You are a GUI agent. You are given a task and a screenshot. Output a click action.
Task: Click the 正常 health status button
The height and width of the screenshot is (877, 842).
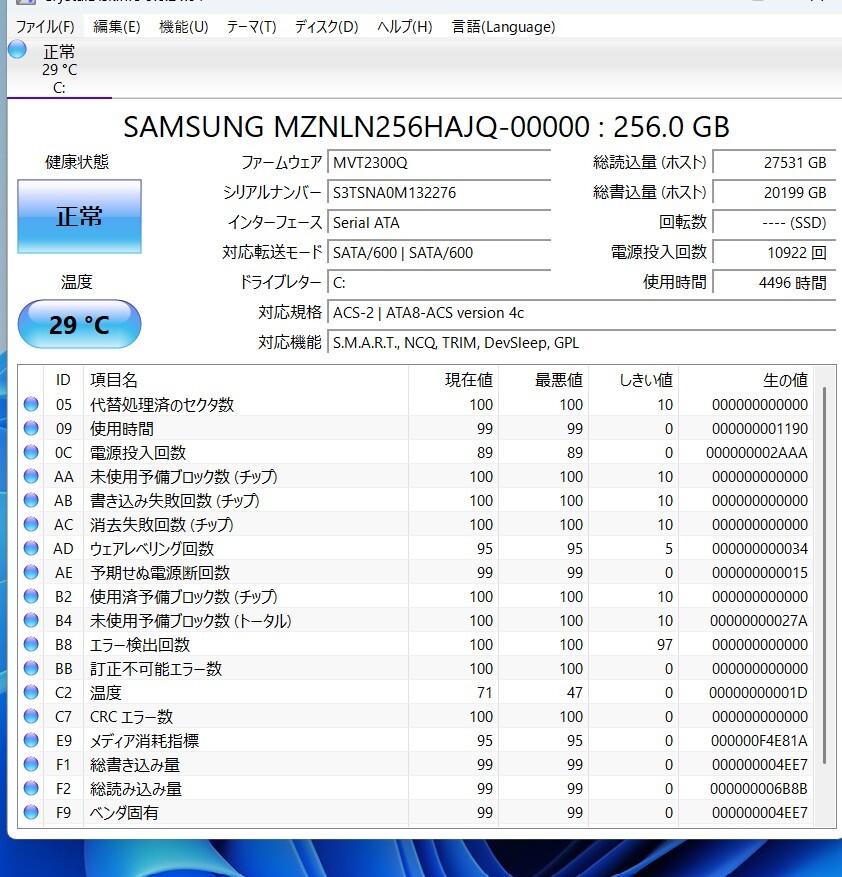pos(79,216)
